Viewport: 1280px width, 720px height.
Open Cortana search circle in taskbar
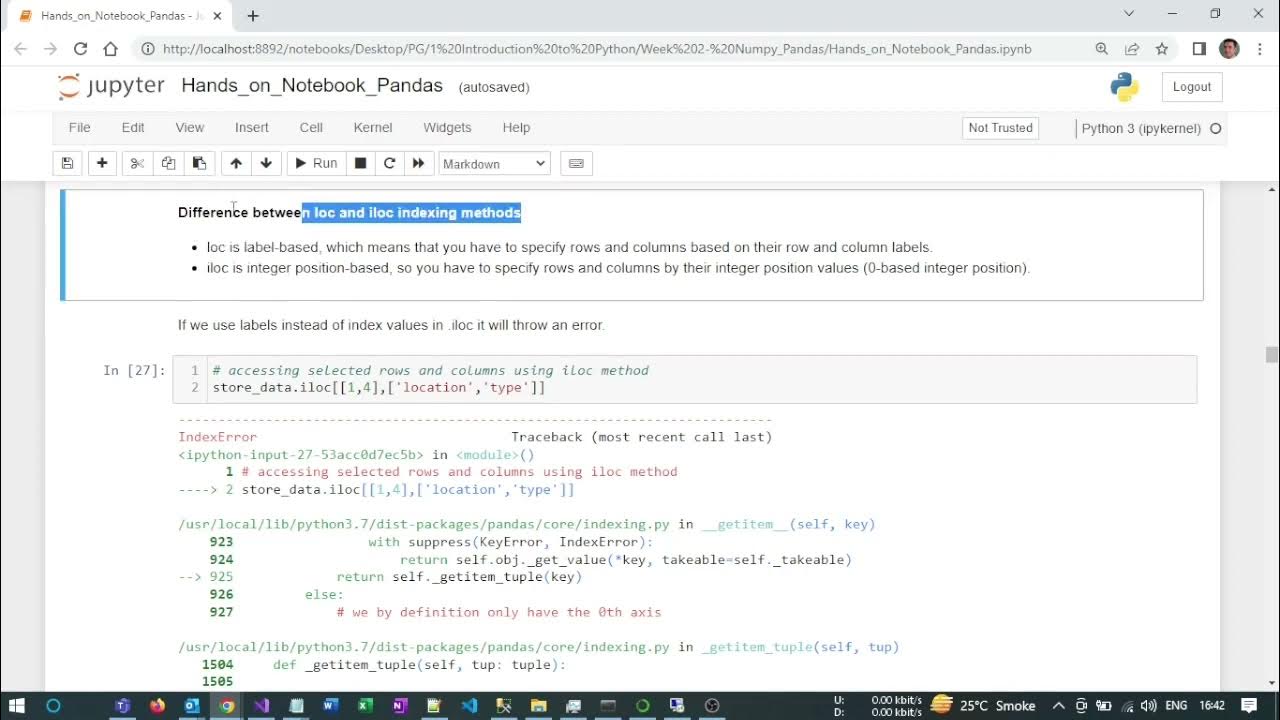click(53, 705)
